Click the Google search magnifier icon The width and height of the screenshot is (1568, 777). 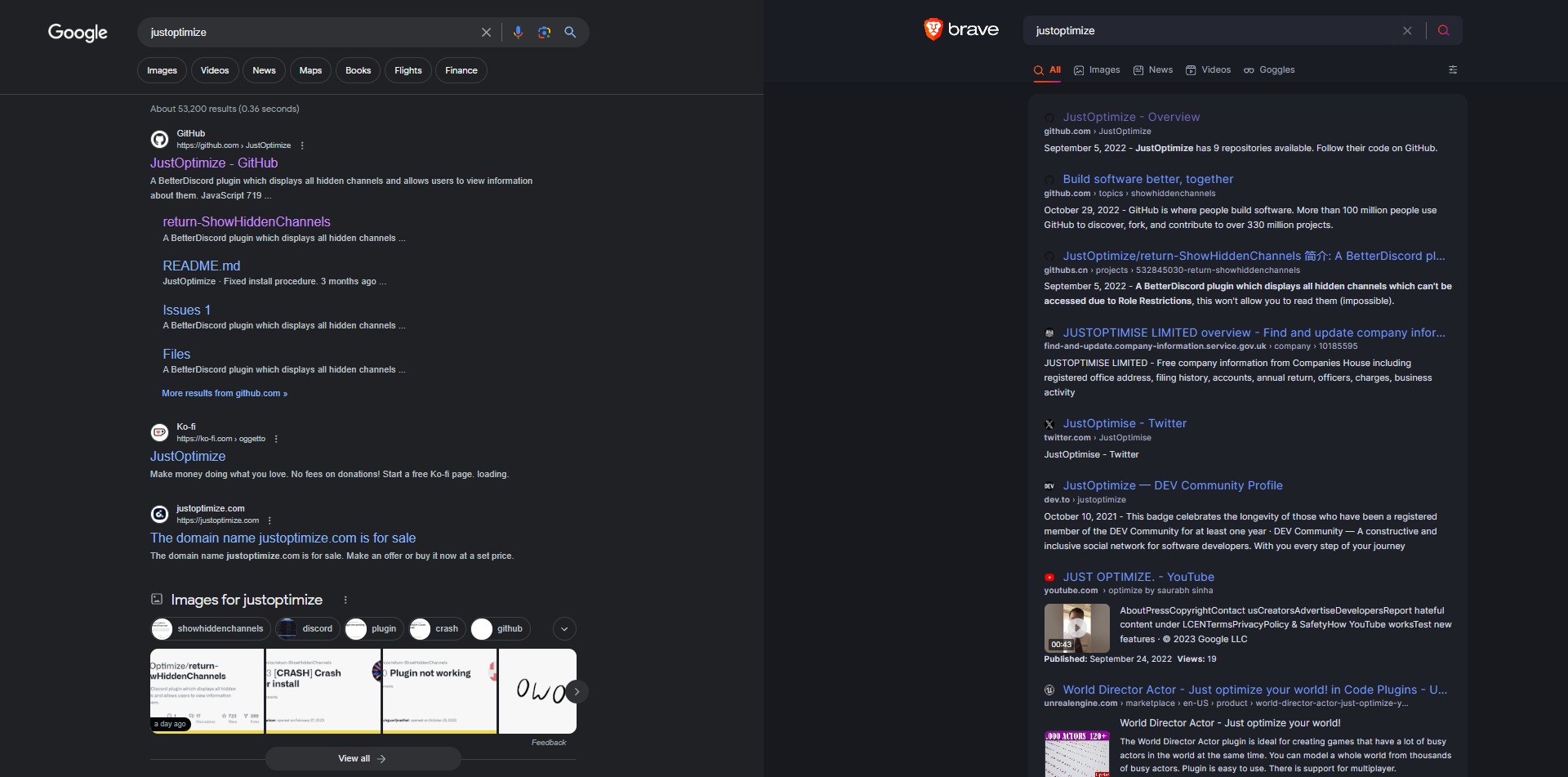(570, 33)
